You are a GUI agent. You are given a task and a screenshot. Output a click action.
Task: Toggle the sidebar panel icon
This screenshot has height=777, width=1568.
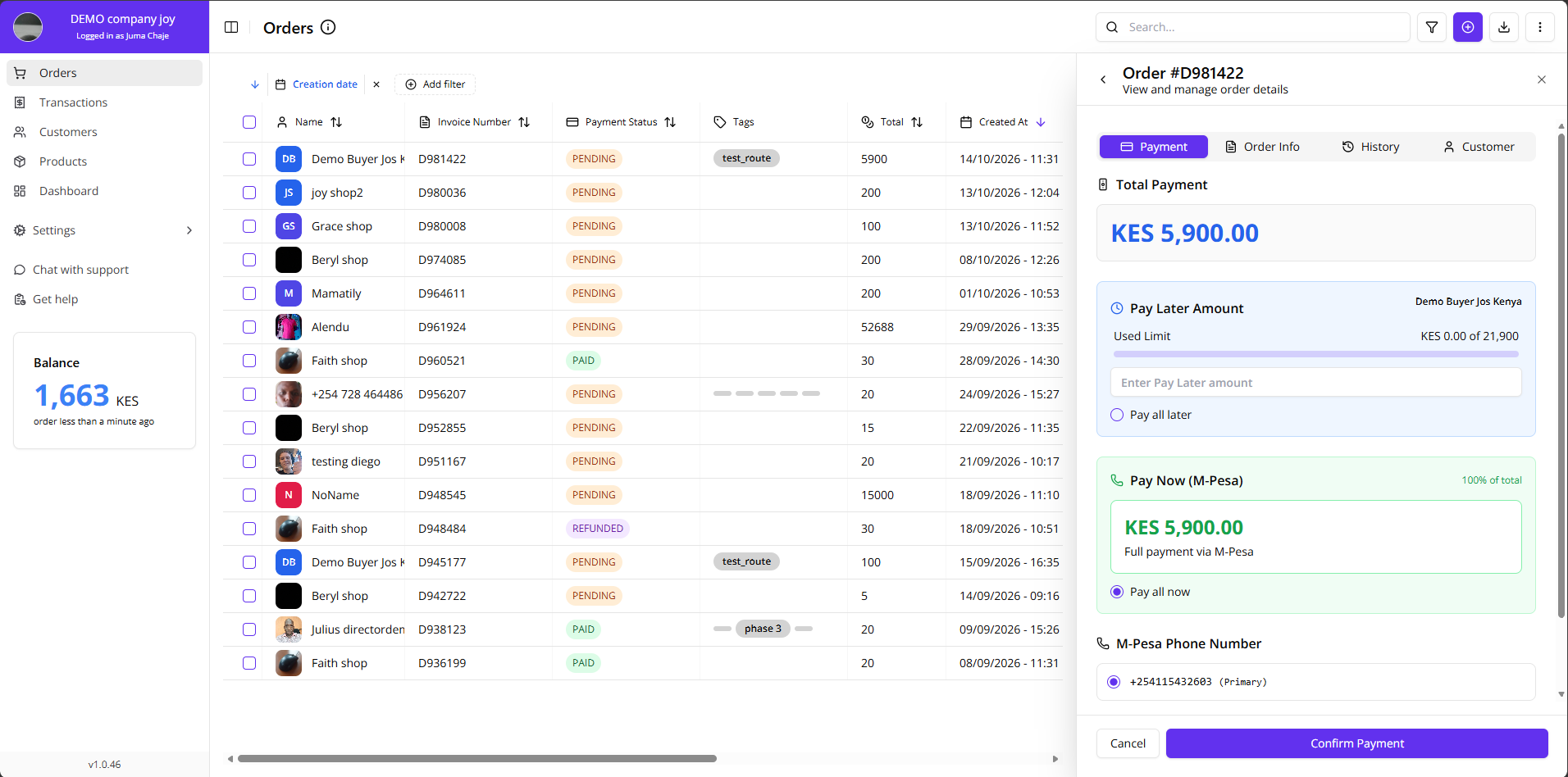(231, 27)
